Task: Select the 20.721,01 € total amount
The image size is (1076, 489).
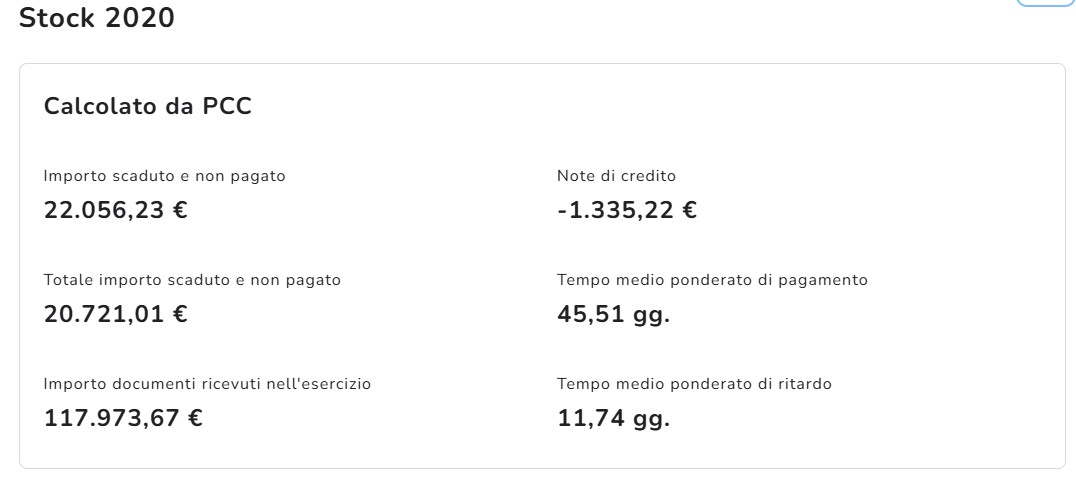Action: 116,314
